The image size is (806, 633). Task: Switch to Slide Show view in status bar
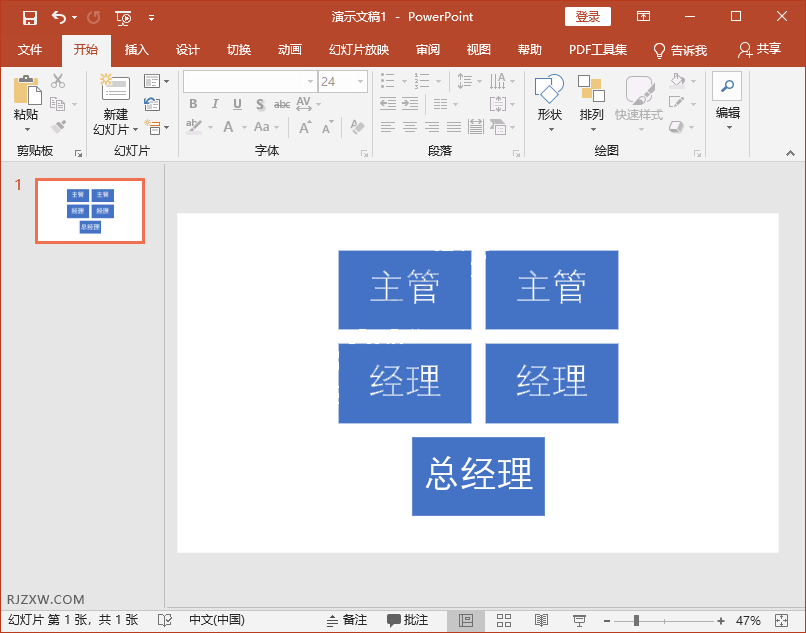click(579, 620)
